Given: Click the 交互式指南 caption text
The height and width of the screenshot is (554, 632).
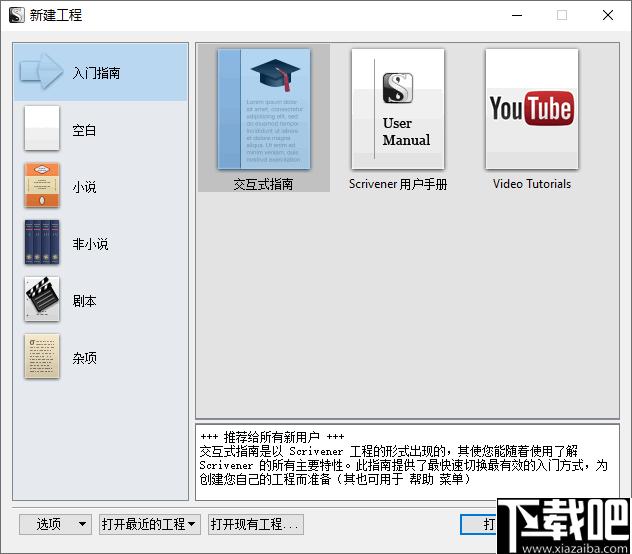Looking at the screenshot, I should (x=263, y=184).
